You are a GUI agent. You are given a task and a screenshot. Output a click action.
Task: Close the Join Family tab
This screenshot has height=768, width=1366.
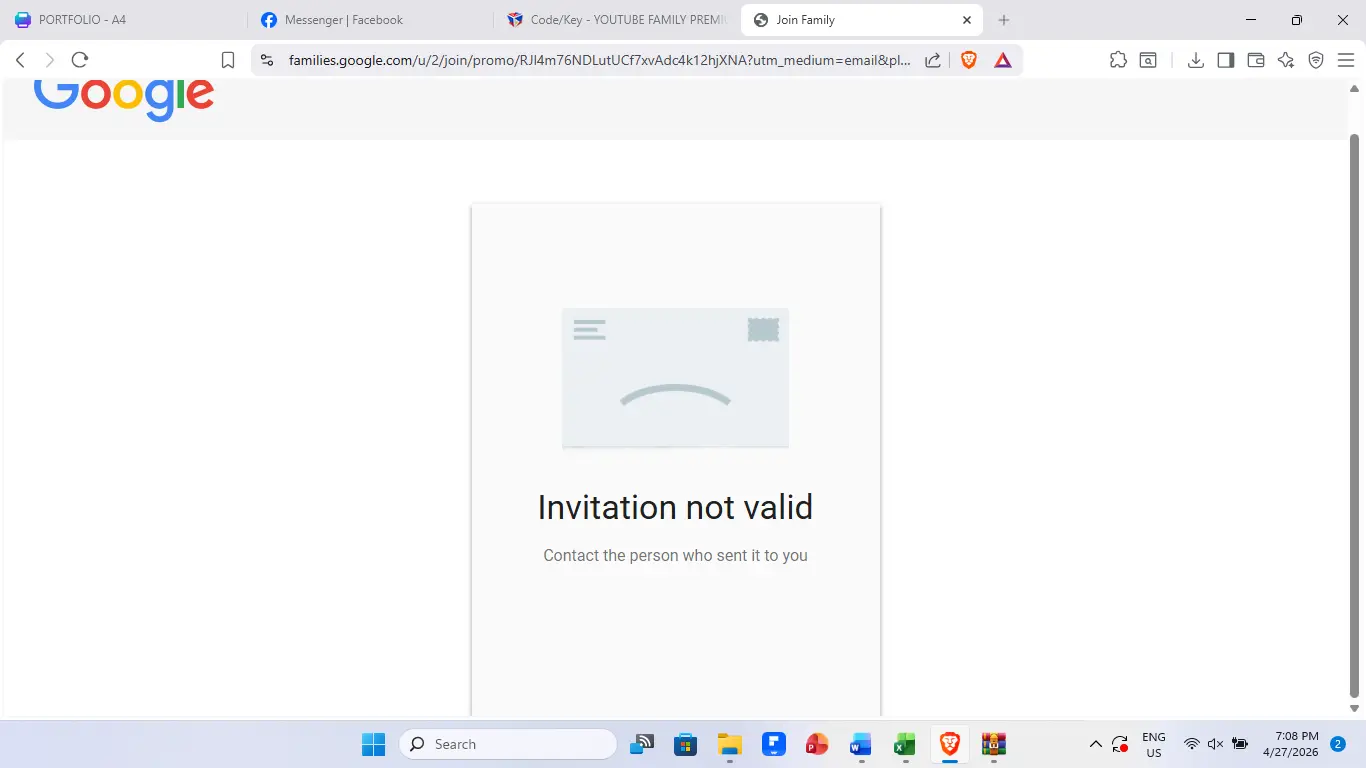click(x=967, y=20)
